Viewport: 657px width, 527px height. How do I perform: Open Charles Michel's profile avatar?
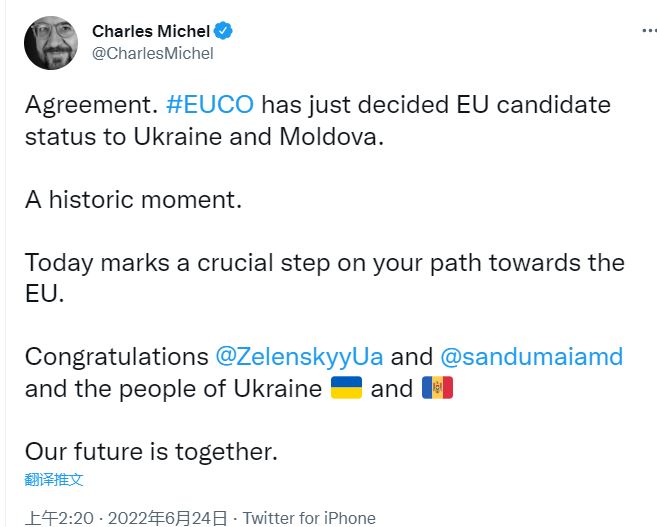tap(52, 42)
